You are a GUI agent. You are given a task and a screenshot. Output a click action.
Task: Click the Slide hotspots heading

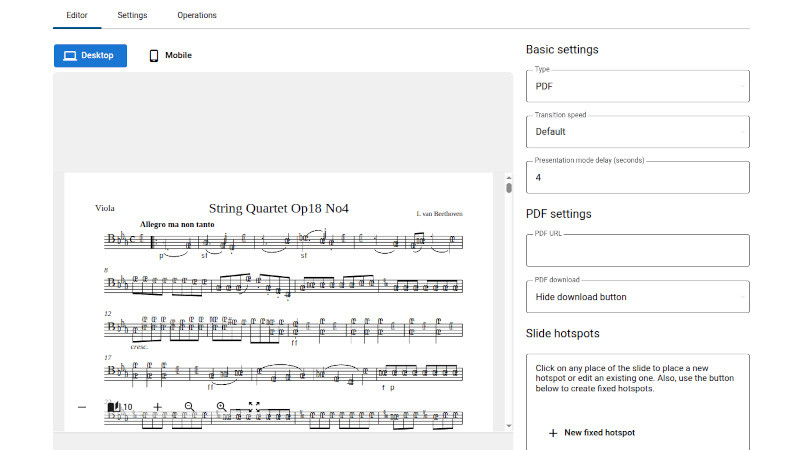[563, 333]
